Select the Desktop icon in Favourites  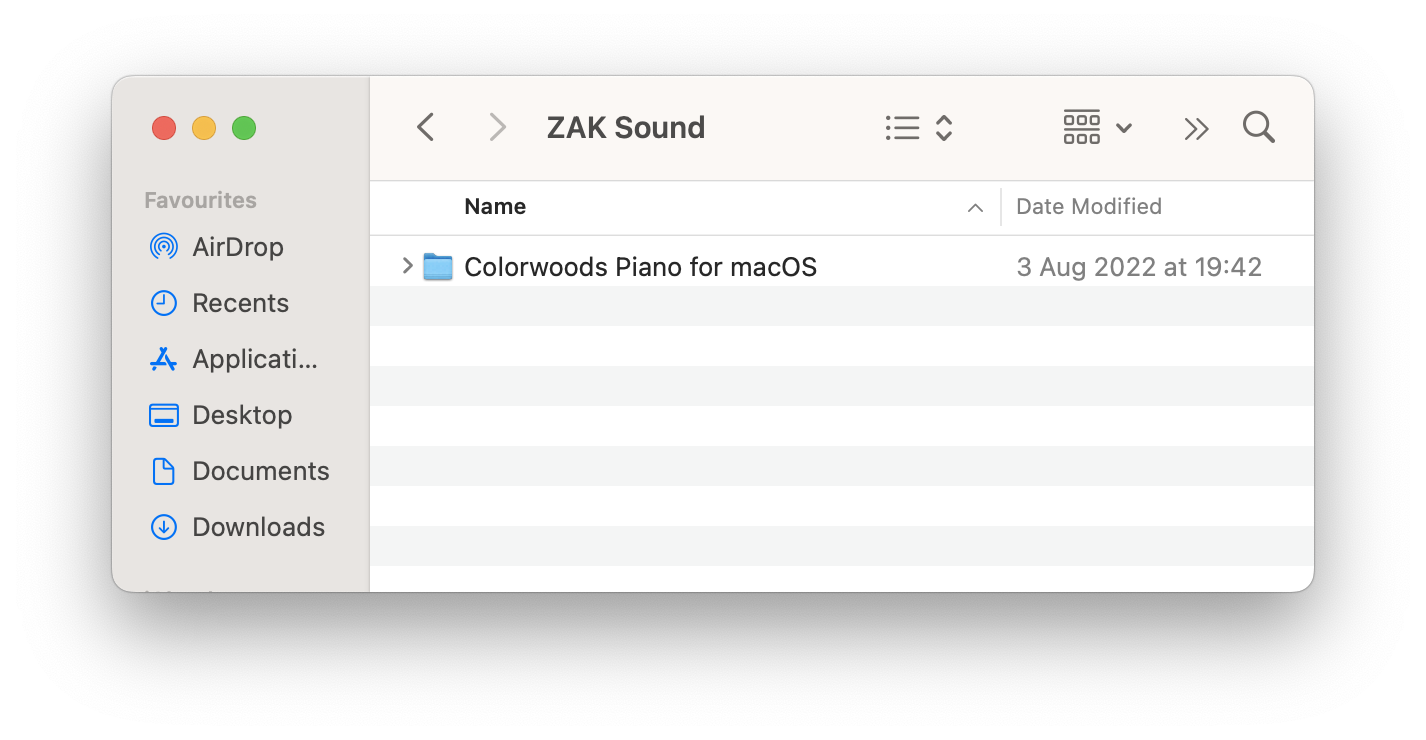click(163, 415)
